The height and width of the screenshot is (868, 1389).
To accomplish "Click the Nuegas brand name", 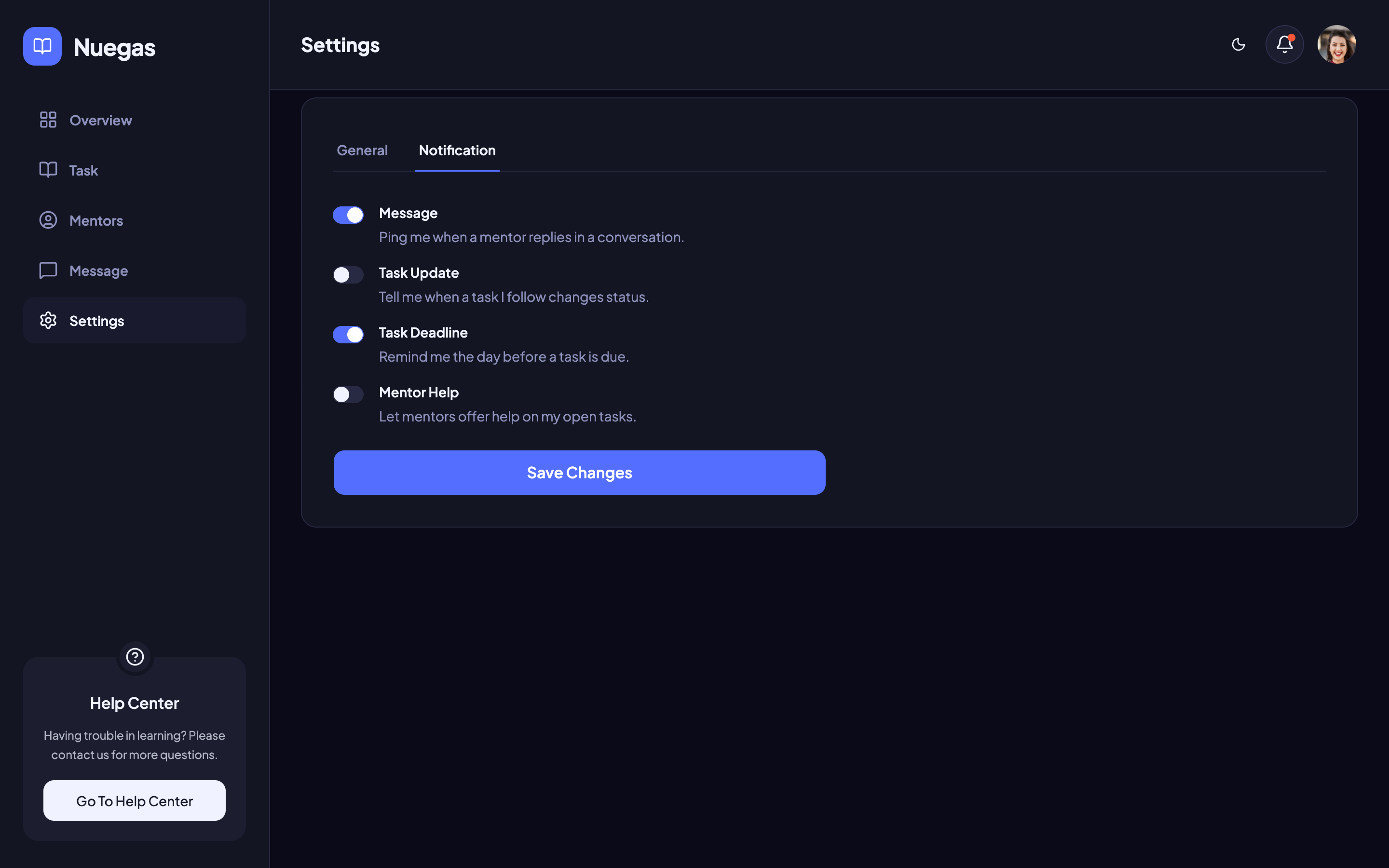I will pyautogui.click(x=114, y=48).
